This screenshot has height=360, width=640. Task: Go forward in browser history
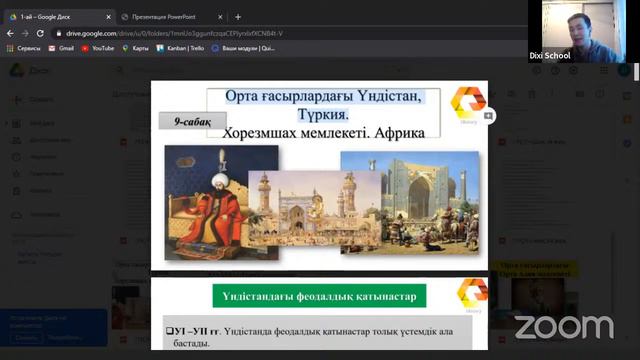25,33
